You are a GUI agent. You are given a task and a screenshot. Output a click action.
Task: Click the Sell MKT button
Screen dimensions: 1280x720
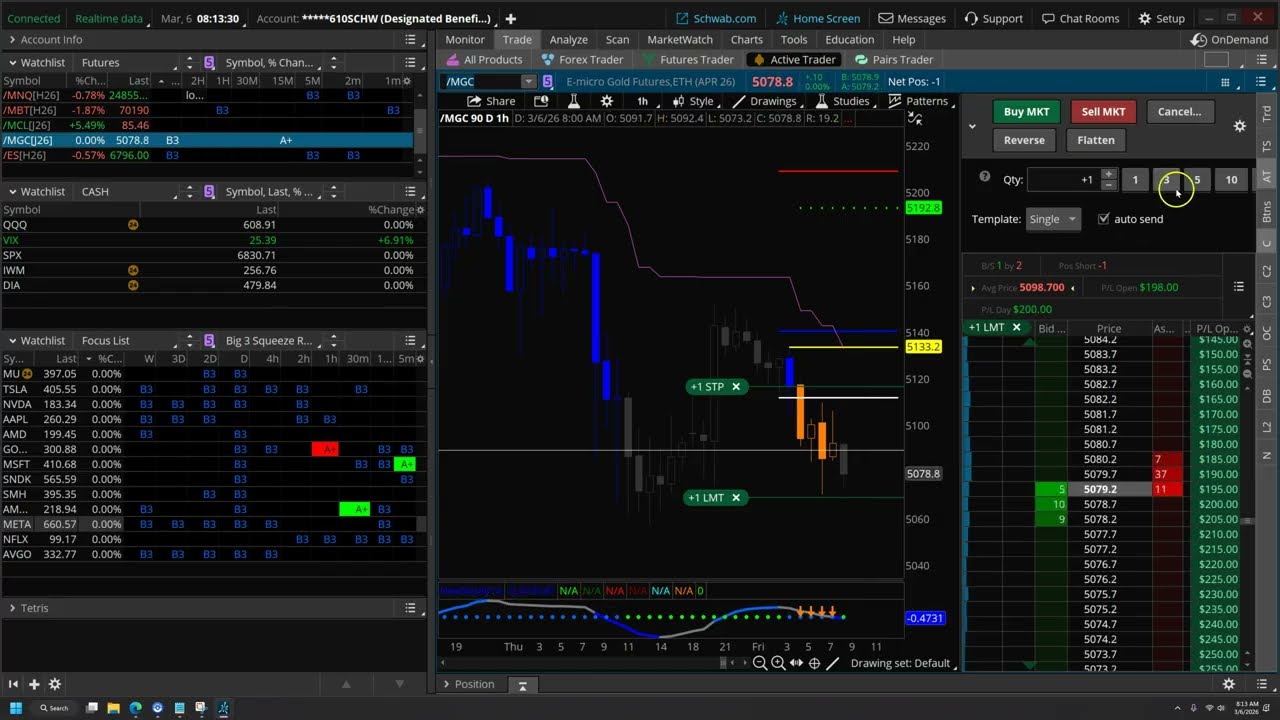(x=1103, y=112)
